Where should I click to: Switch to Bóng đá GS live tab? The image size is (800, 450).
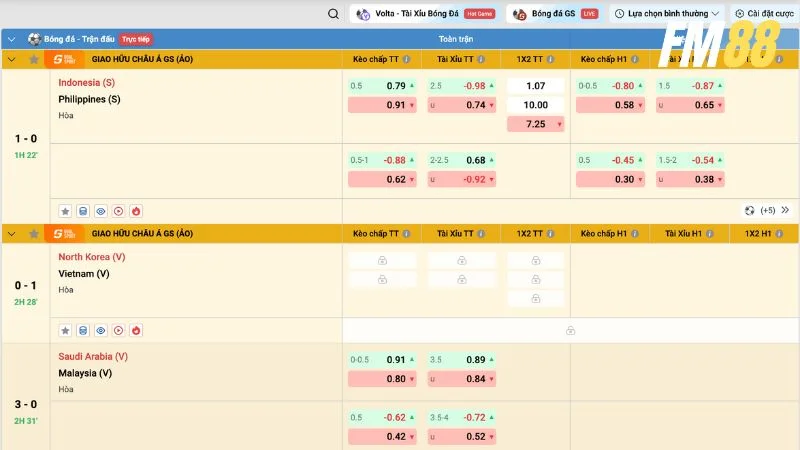coord(554,14)
